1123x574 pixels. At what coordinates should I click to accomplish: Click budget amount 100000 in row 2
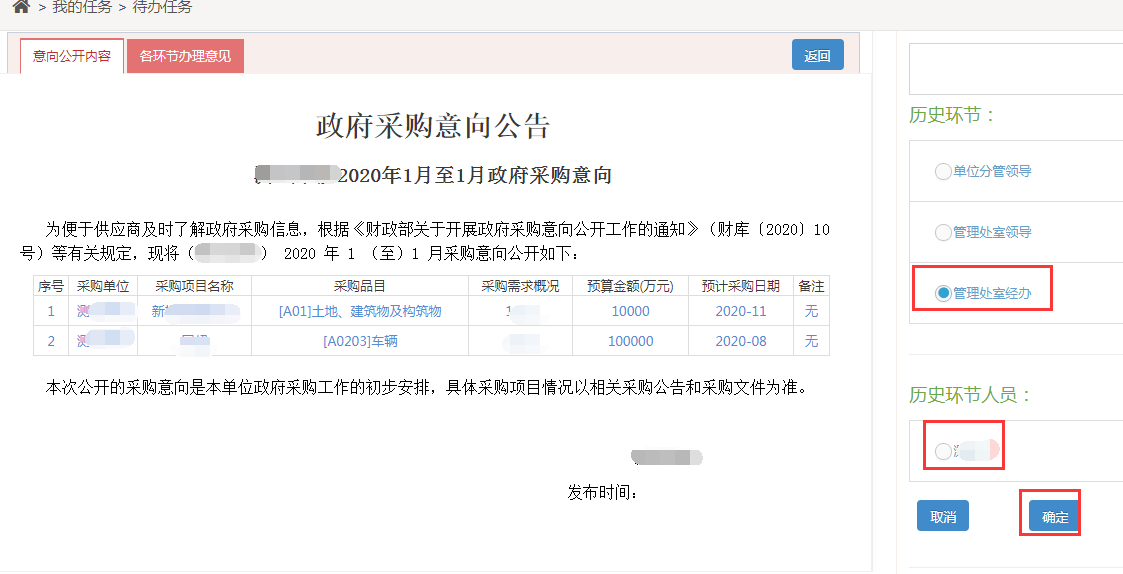[630, 341]
